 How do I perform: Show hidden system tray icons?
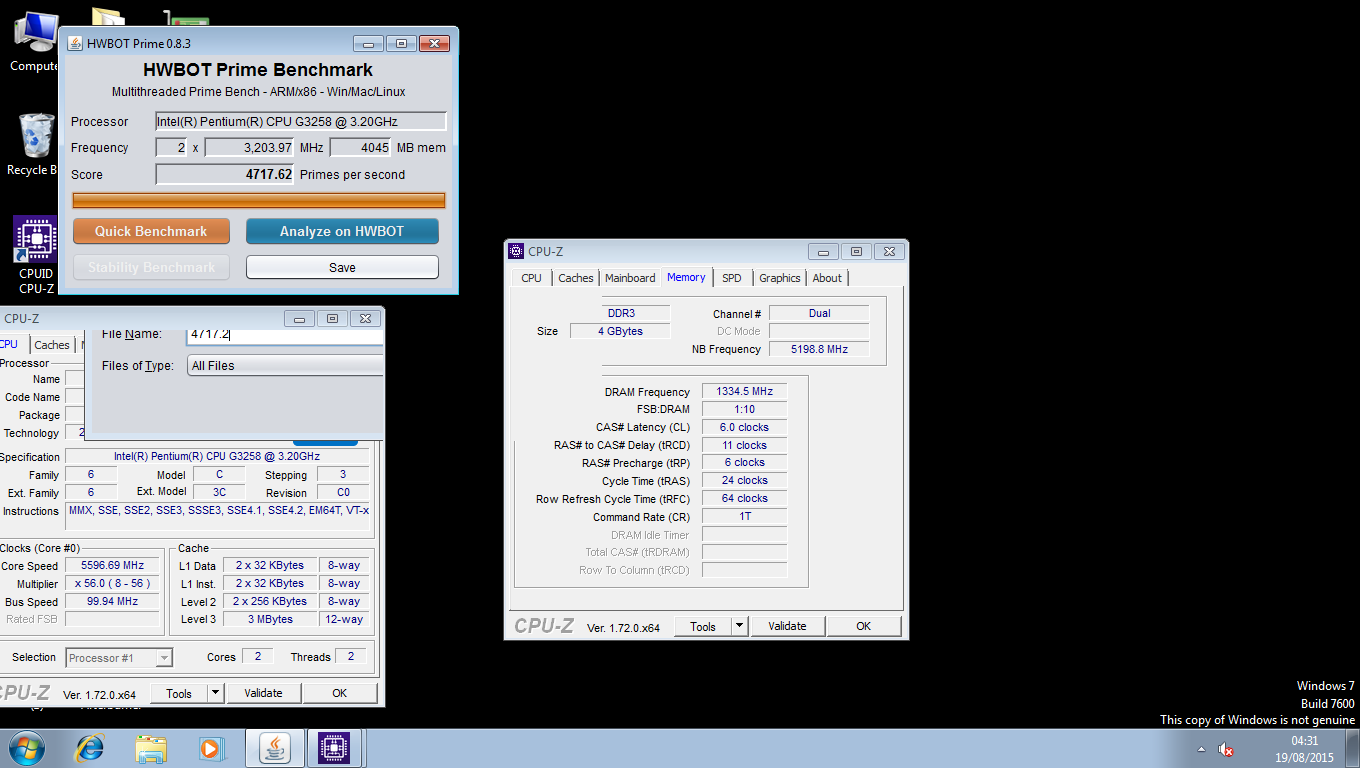click(x=1201, y=749)
